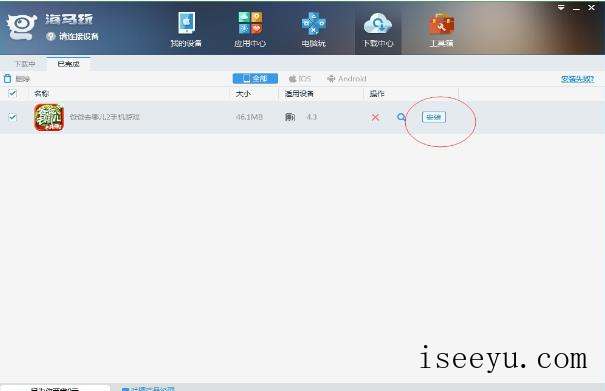Filter the list by iOS
The width and height of the screenshot is (605, 391).
[x=300, y=79]
